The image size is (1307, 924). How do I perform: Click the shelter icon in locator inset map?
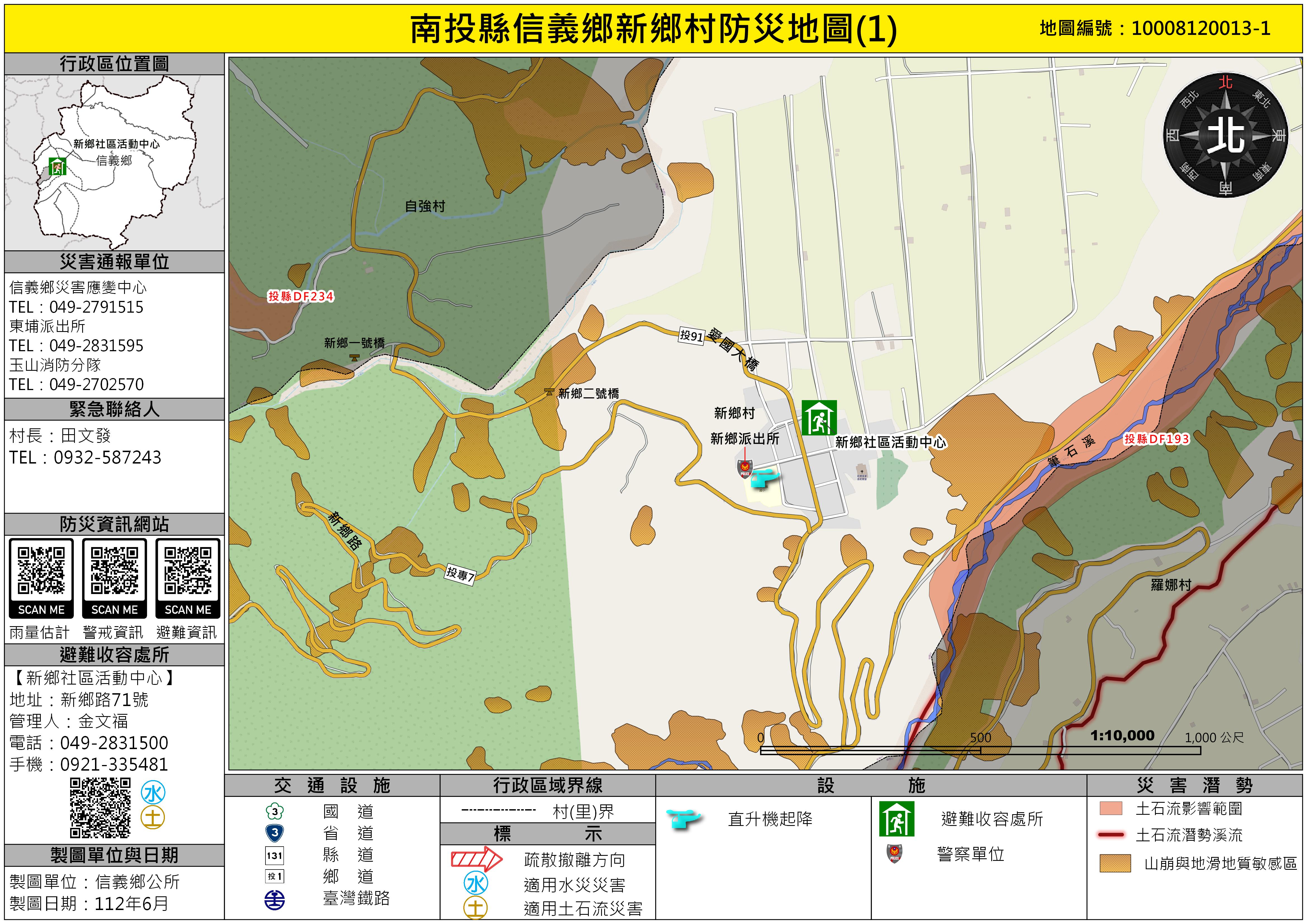click(57, 166)
